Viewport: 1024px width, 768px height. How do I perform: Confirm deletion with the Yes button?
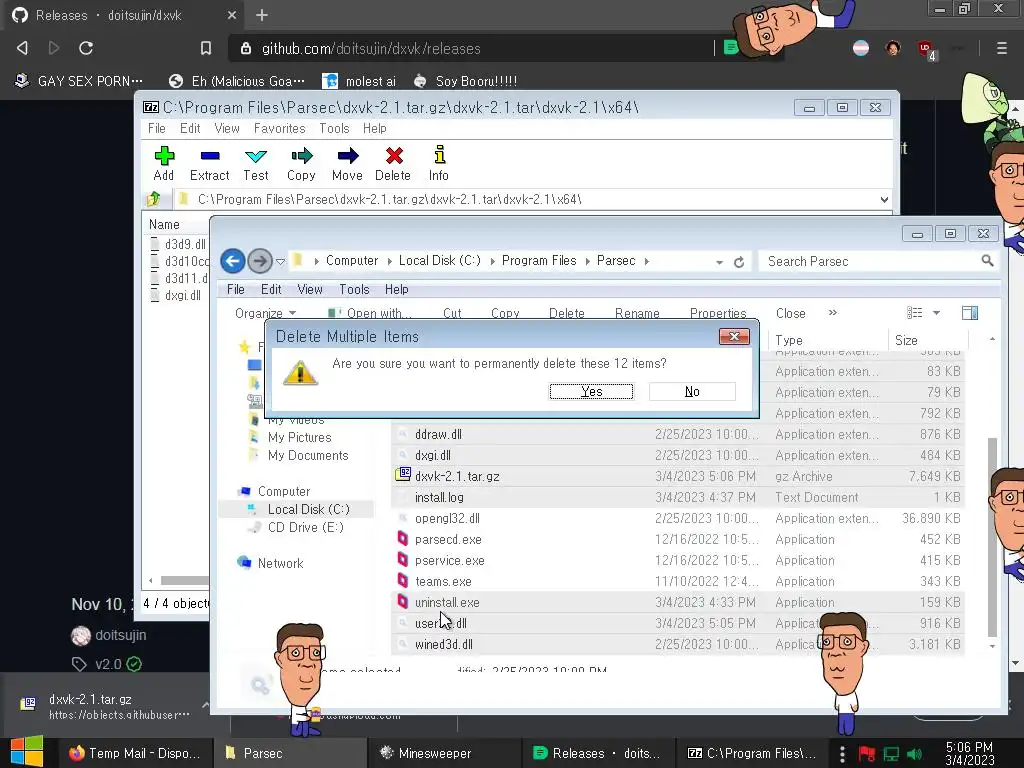pyautogui.click(x=591, y=391)
